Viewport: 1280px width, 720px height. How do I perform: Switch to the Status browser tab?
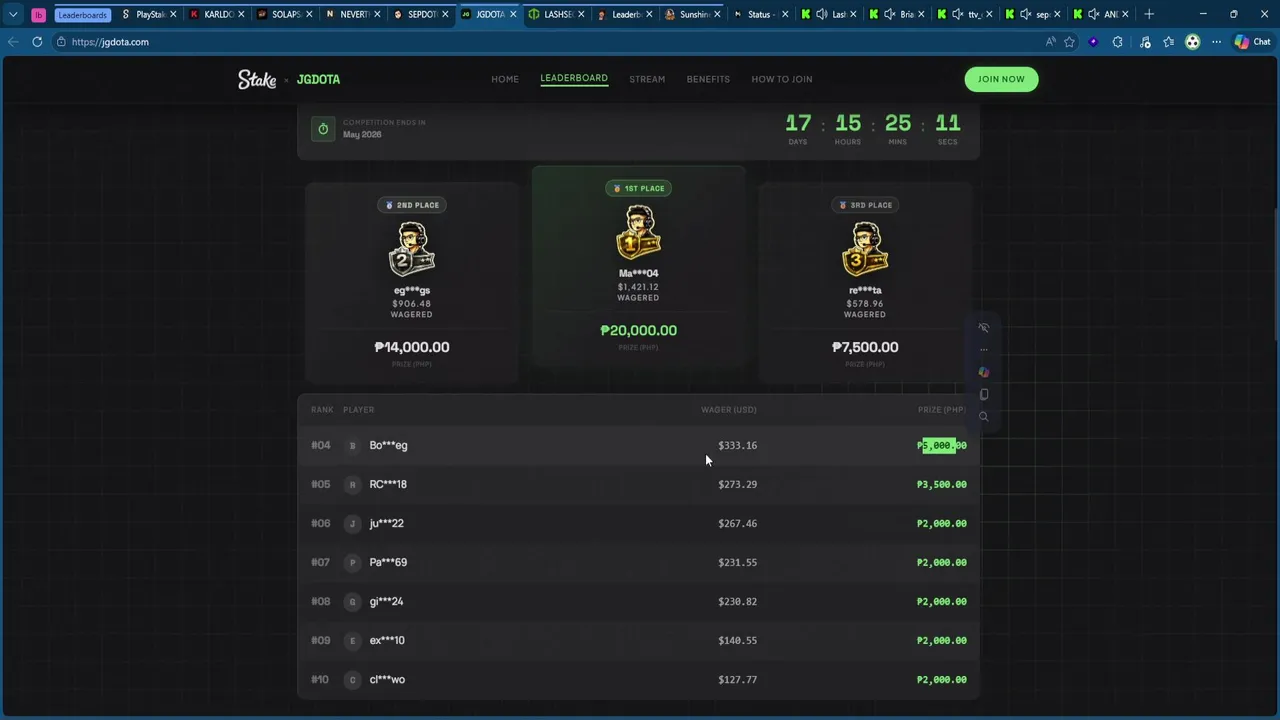tap(760, 14)
